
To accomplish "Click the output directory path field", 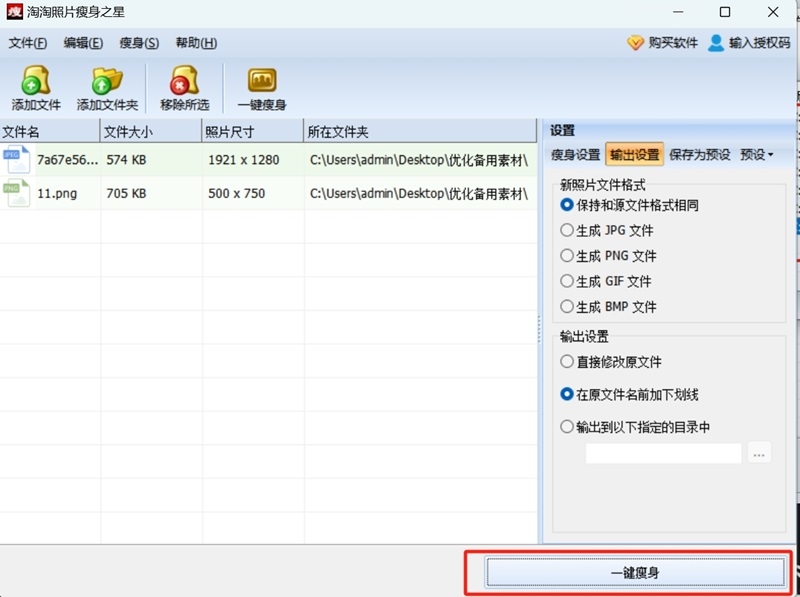I will [x=663, y=453].
